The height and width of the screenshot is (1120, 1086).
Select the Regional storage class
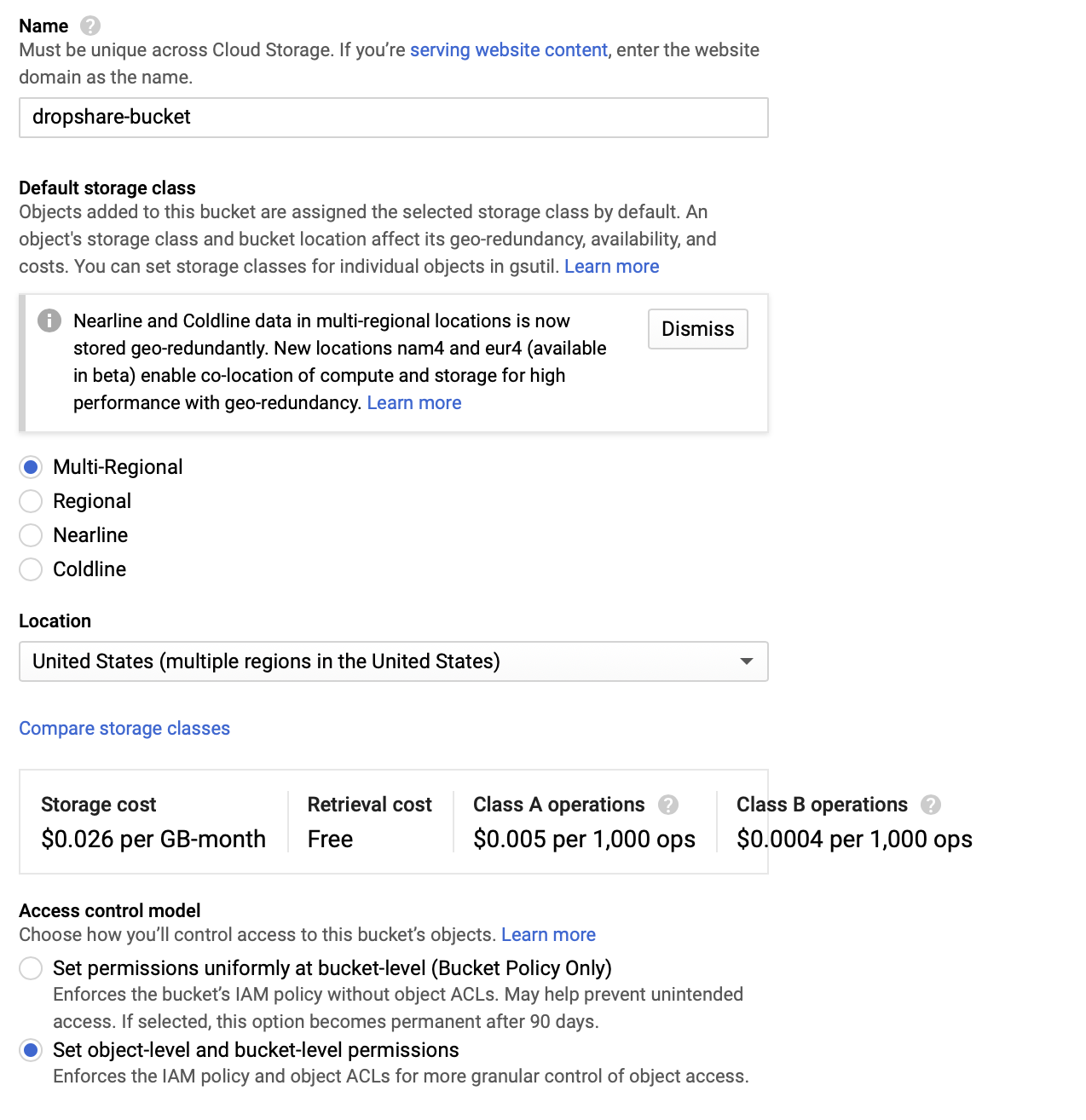[x=31, y=501]
